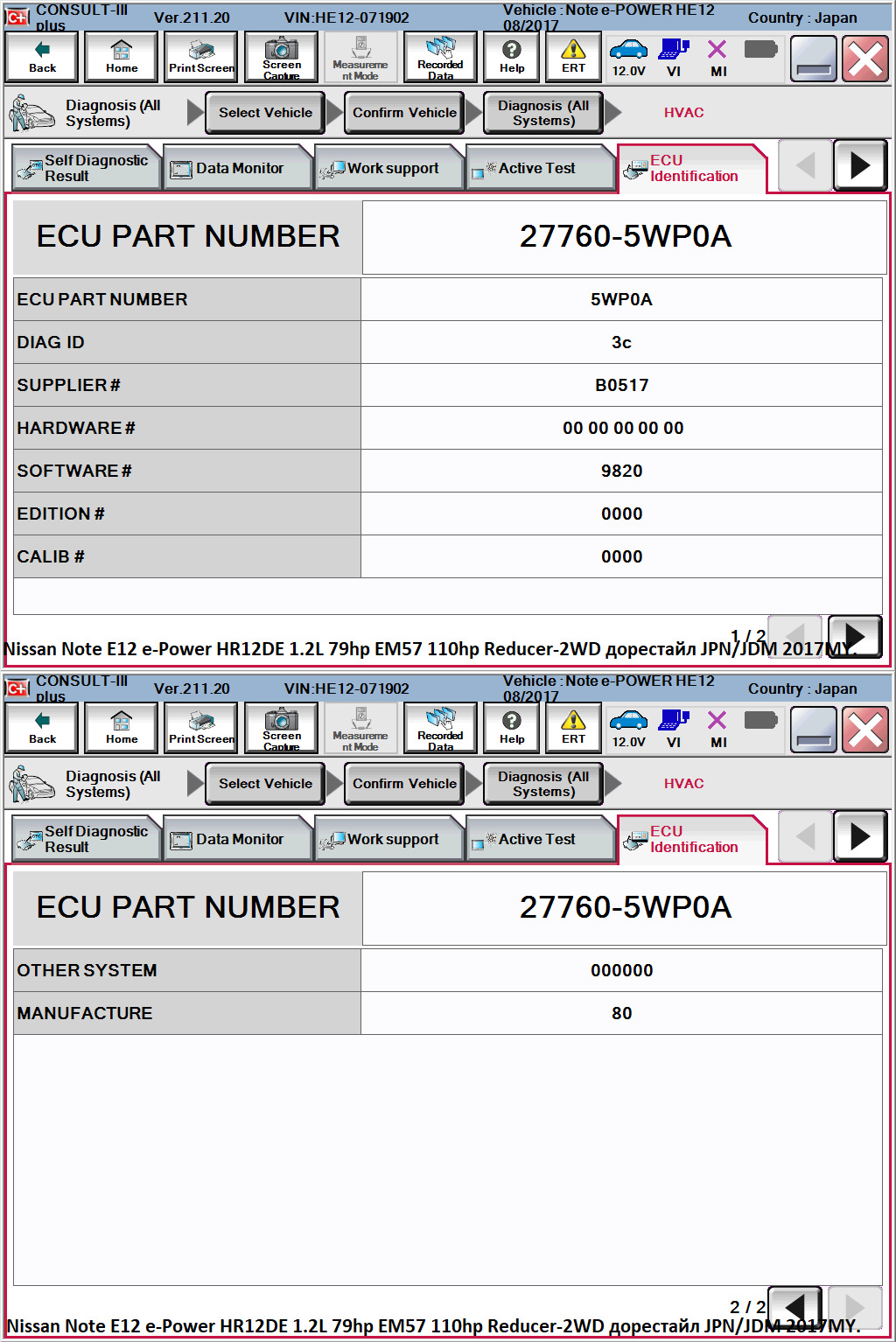Select the SOFTWARE # value 9820
The image size is (896, 1342).
[621, 471]
